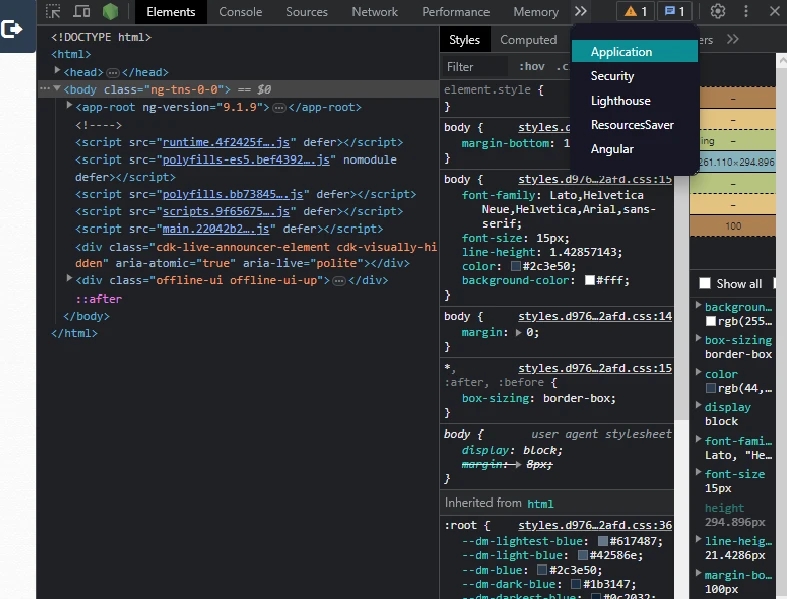Viewport: 787px width, 599px height.
Task: Open DevTools settings gear
Action: pos(718,11)
